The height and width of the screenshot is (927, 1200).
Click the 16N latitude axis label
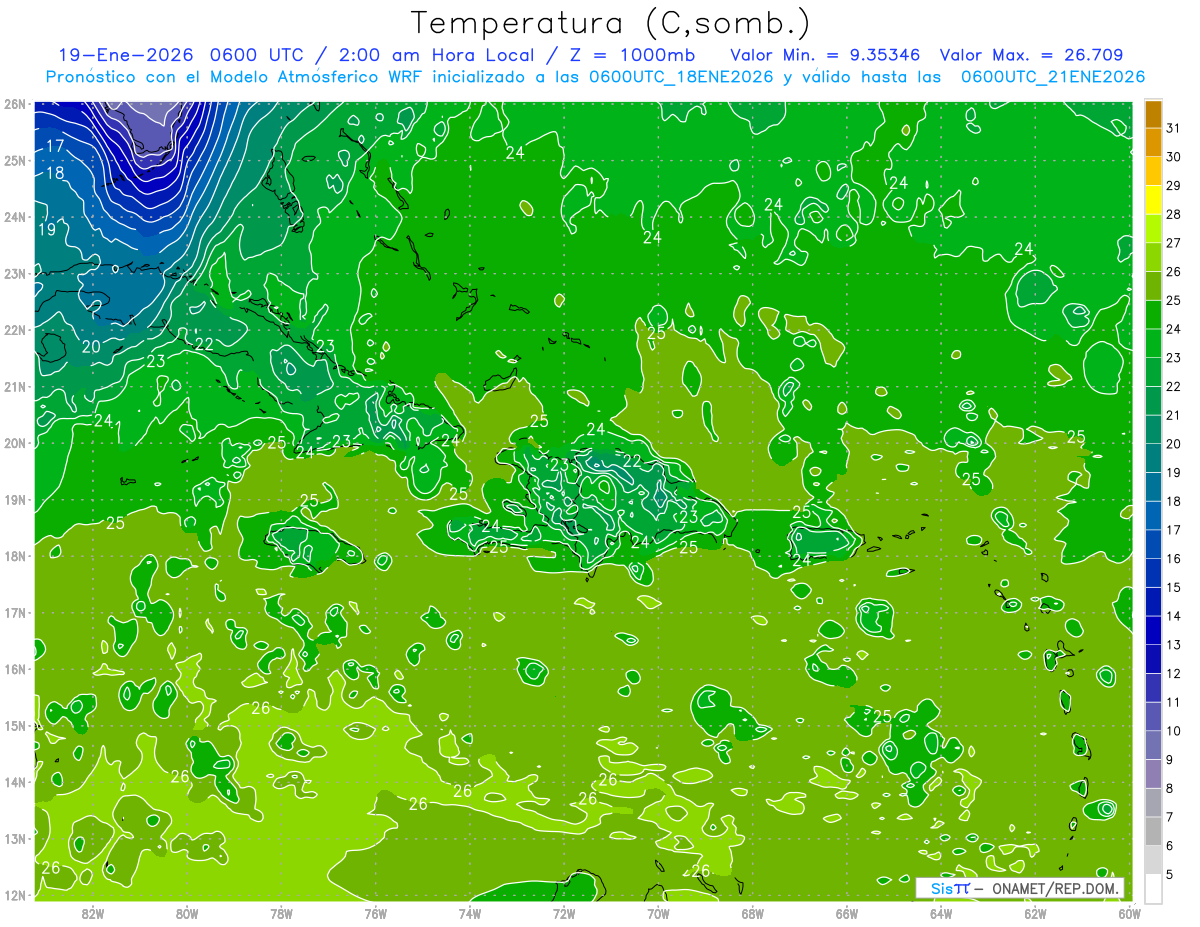click(x=14, y=669)
